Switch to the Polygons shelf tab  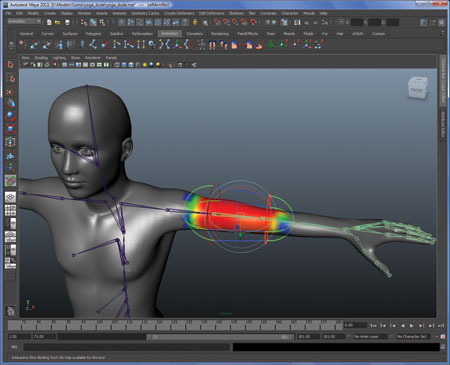coord(94,34)
